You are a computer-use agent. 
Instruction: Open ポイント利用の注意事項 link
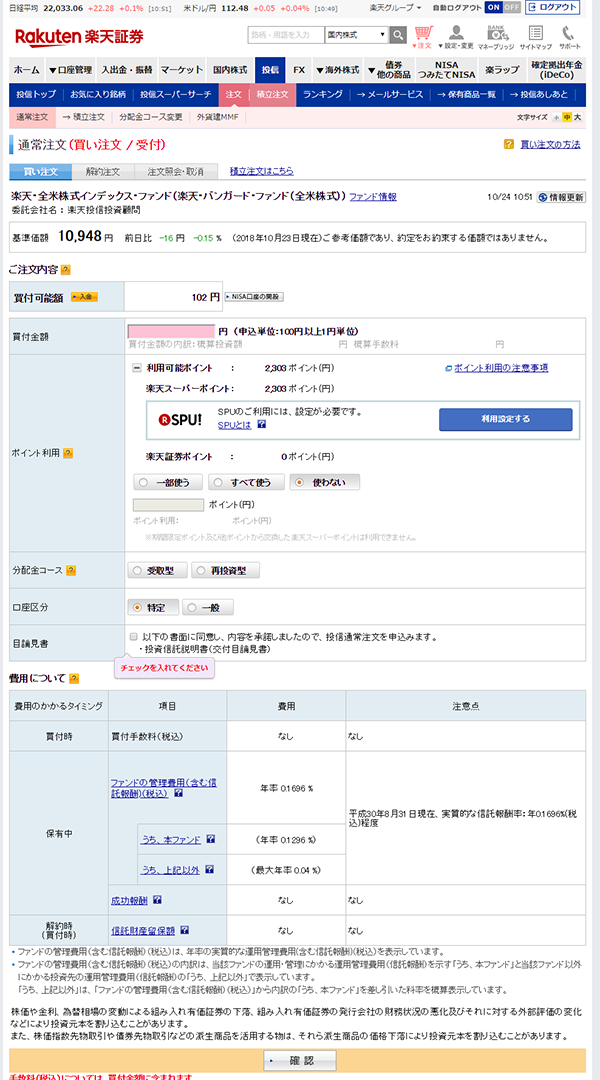tap(501, 368)
